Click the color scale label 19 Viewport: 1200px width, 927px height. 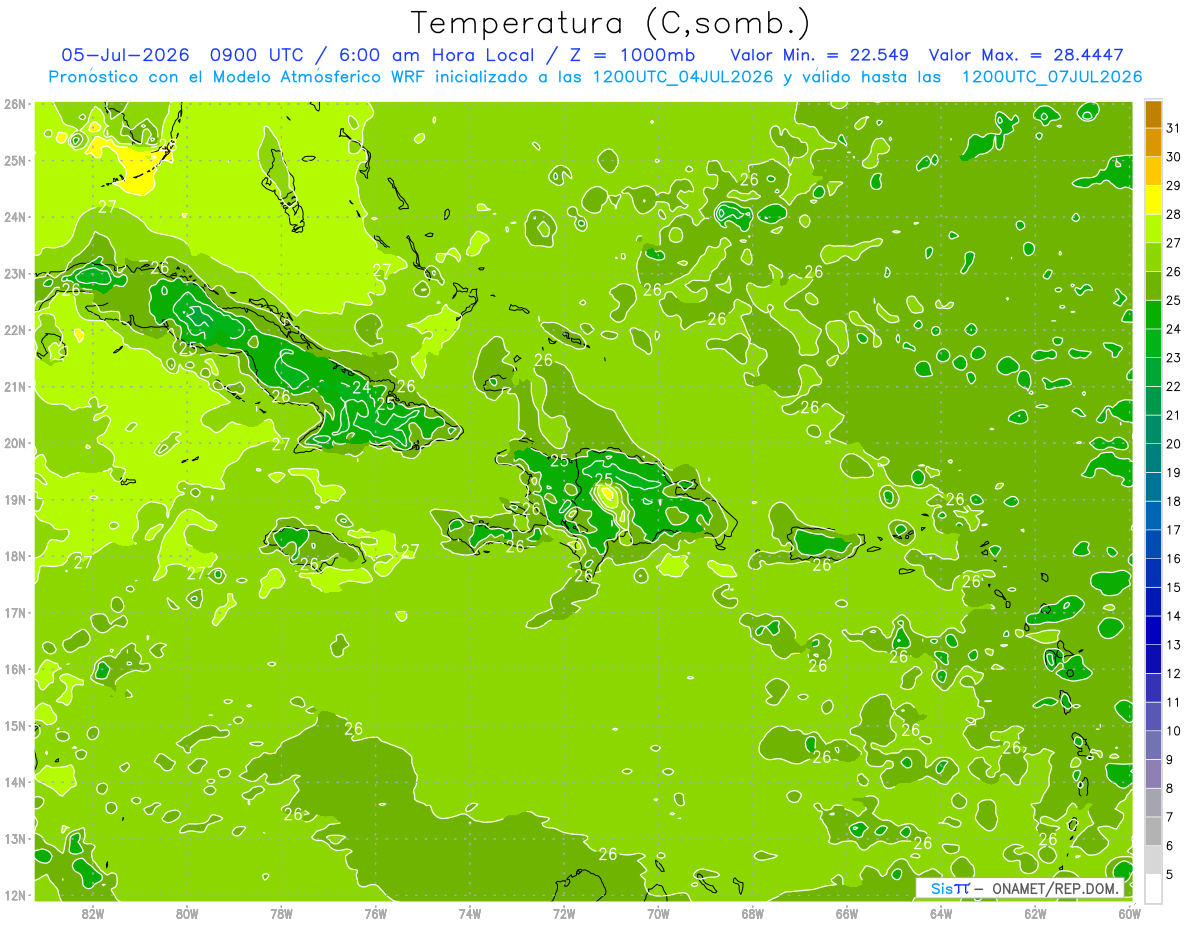[1174, 473]
